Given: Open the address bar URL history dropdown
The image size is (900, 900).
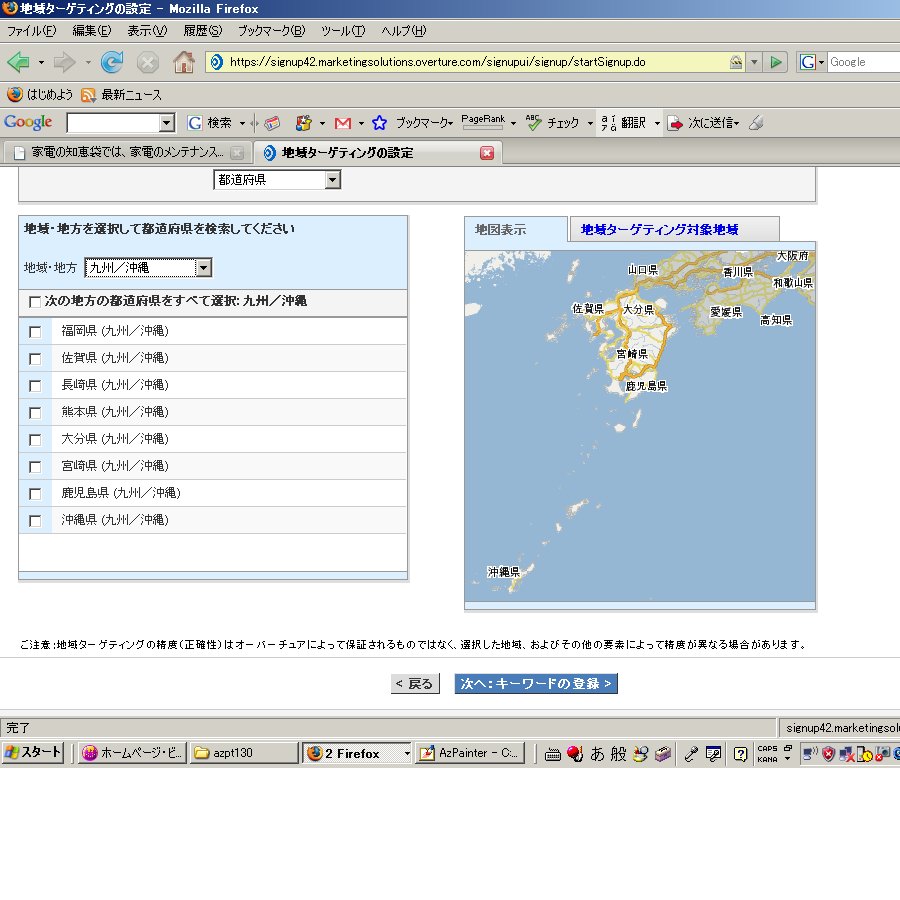Looking at the screenshot, I should point(754,62).
